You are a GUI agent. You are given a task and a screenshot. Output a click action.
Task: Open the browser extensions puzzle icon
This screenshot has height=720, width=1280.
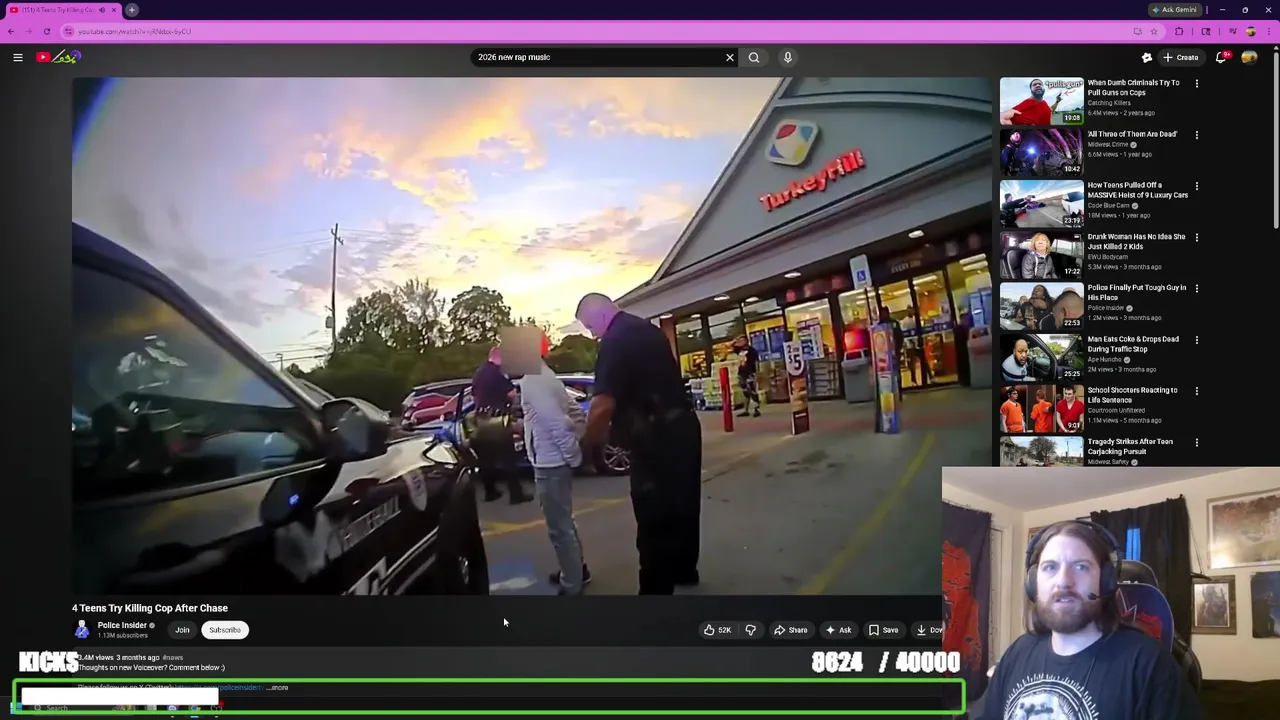1179,31
